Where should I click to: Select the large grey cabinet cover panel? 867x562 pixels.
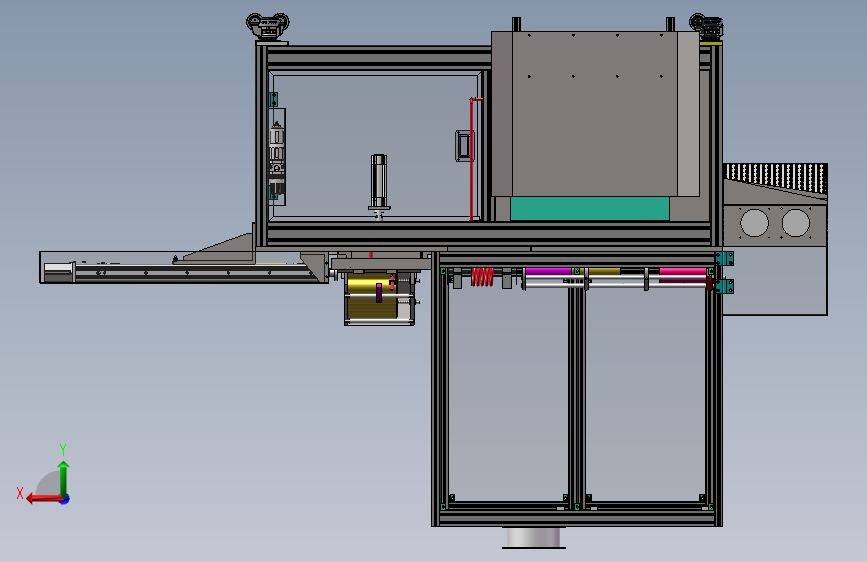595,113
